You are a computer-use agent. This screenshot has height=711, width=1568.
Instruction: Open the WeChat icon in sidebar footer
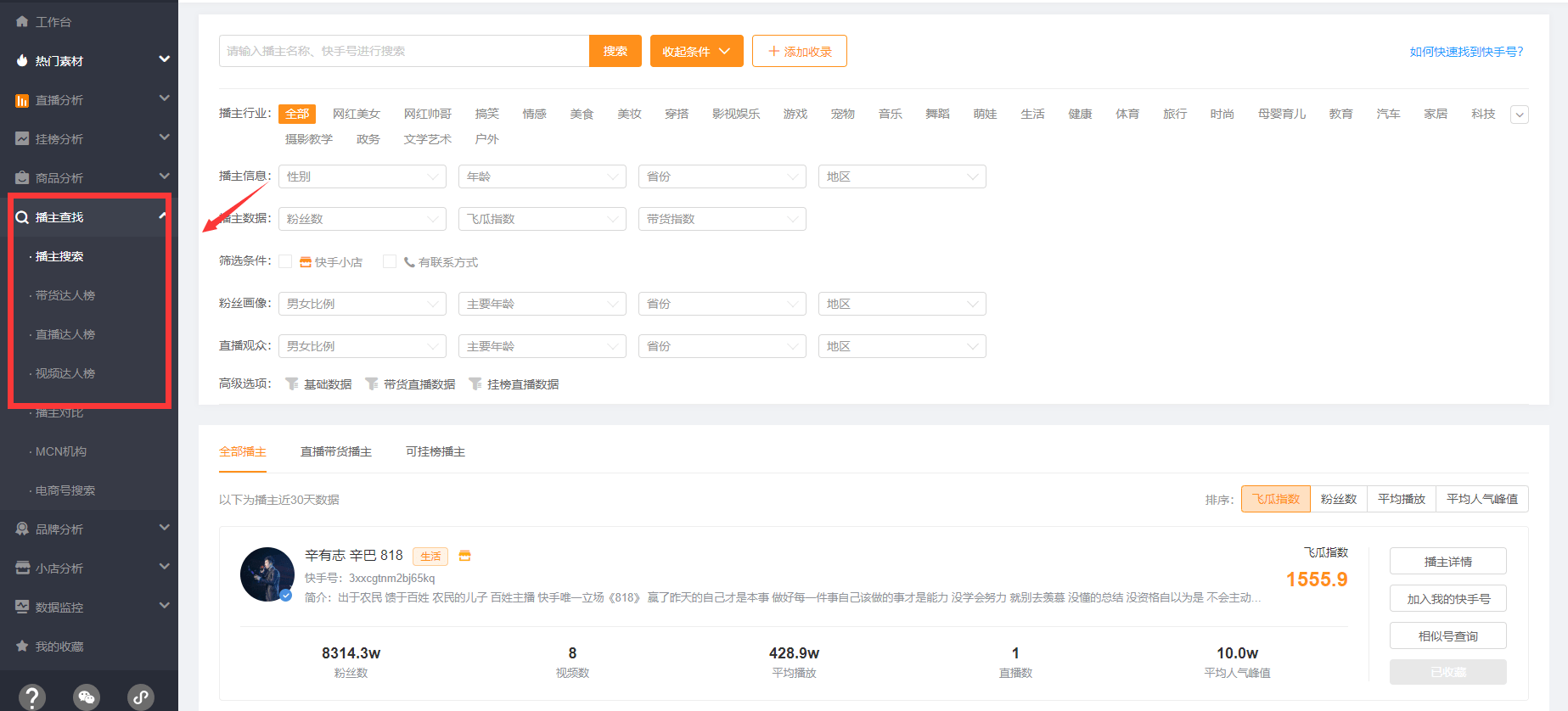[87, 697]
